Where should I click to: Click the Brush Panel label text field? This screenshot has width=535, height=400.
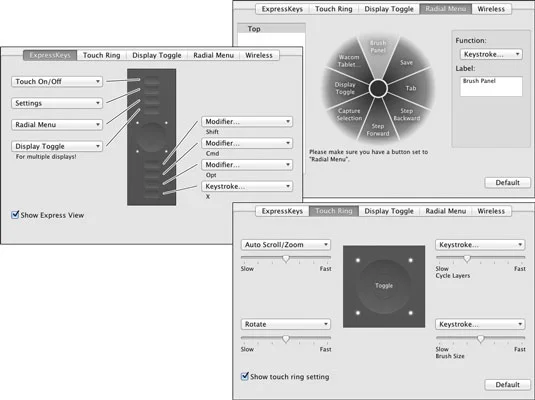[x=491, y=86]
